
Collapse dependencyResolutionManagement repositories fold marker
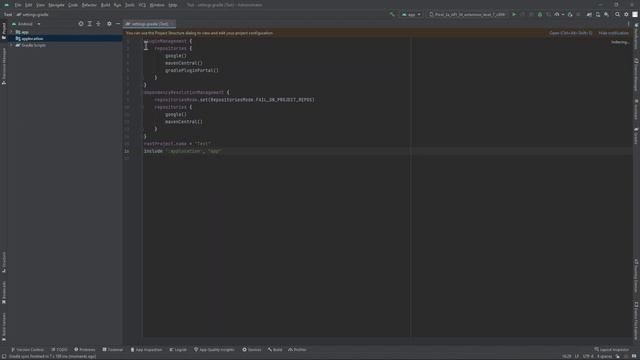pos(142,107)
